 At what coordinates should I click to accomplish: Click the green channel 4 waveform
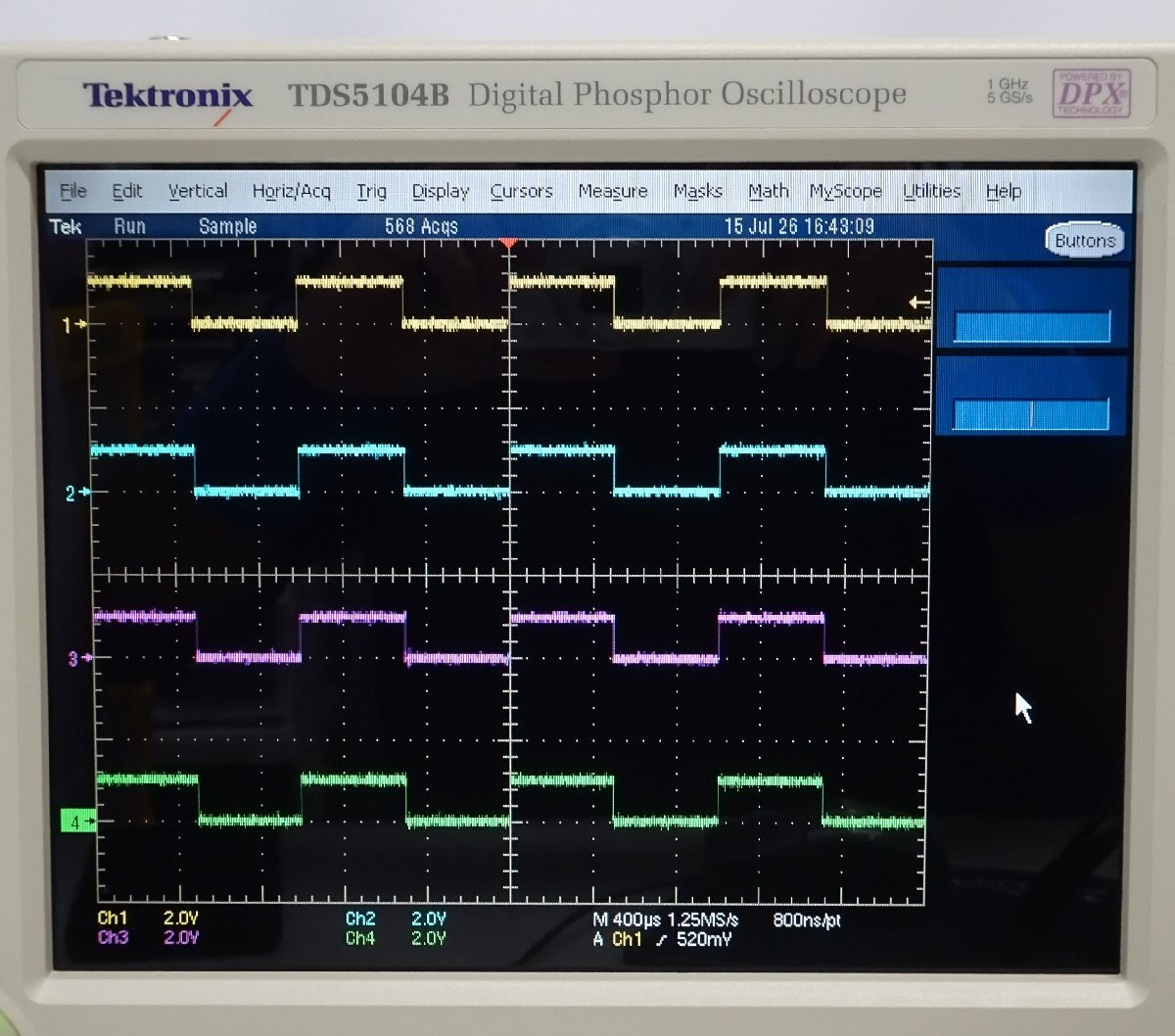(x=510, y=801)
